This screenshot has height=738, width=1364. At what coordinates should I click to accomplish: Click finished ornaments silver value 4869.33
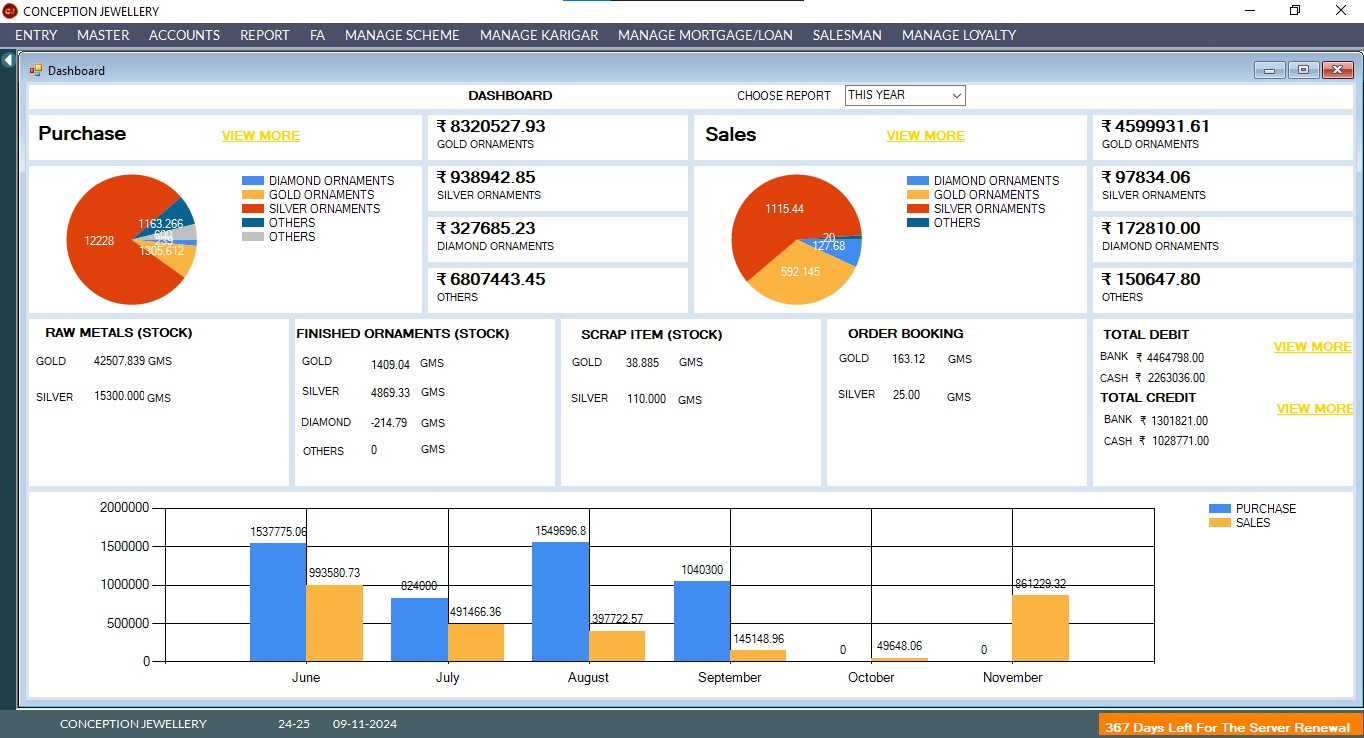[x=390, y=393]
